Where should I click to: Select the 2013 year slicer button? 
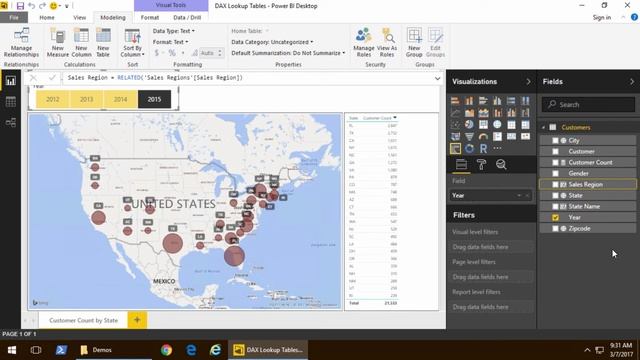pos(87,99)
